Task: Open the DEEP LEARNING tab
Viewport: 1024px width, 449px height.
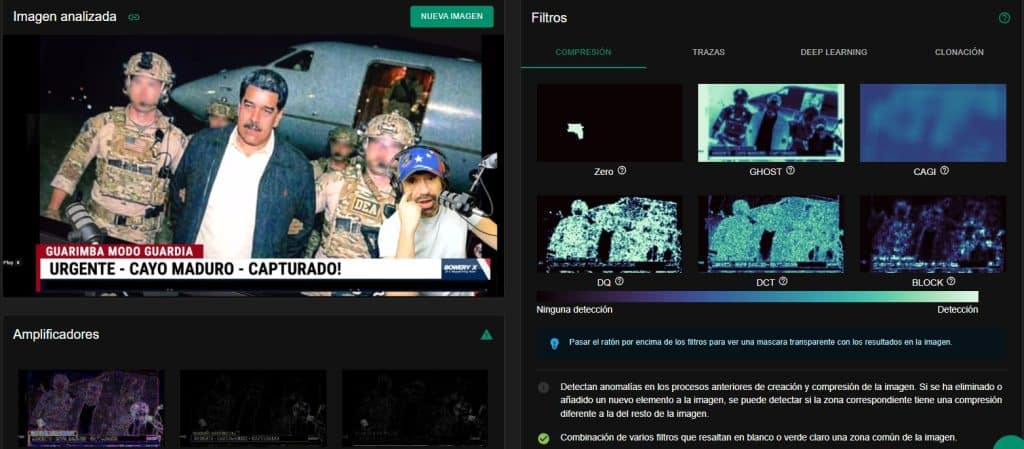Action: point(833,52)
